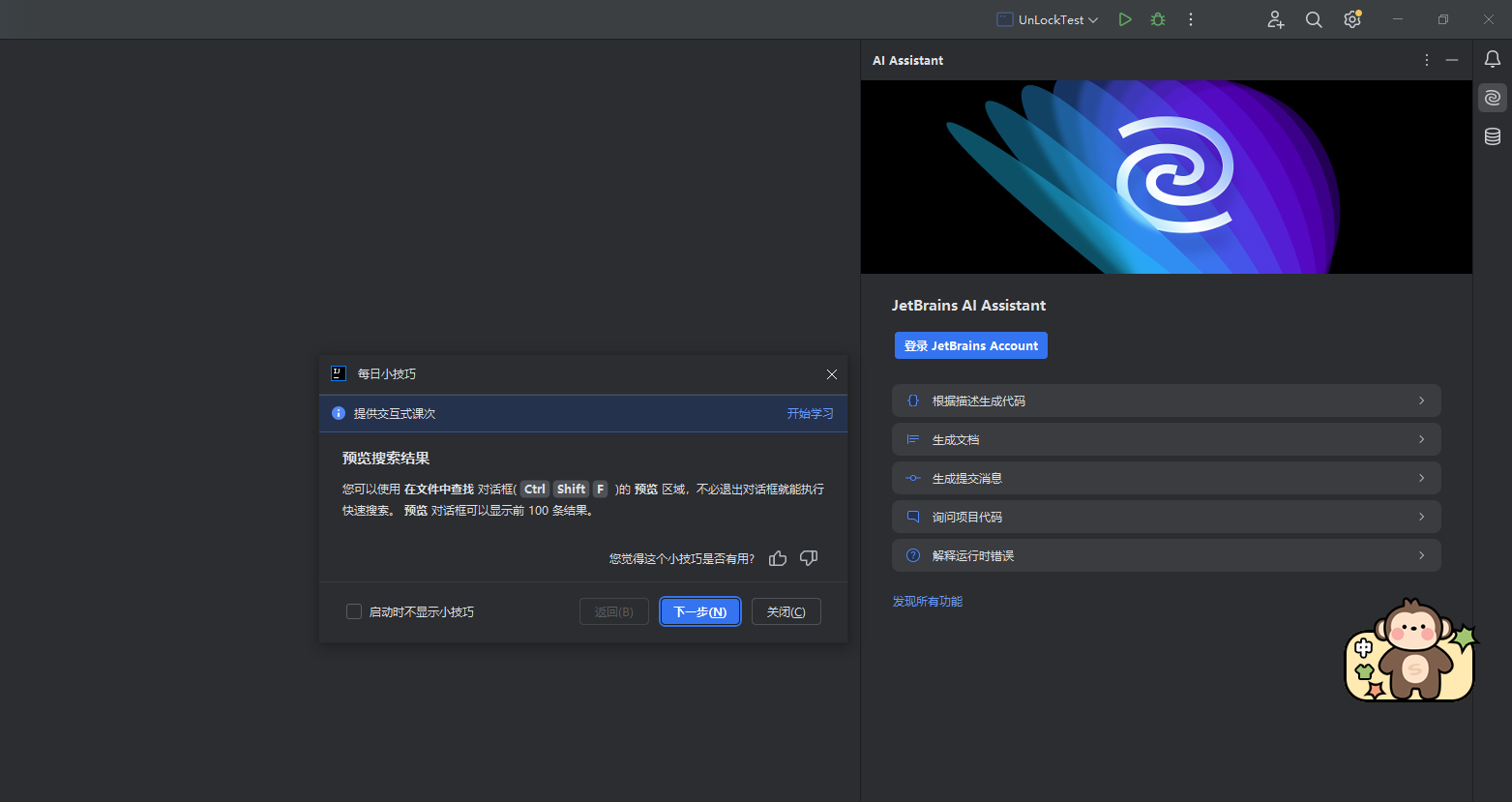Click the info icon beside 提供交互式课次

[x=339, y=413]
